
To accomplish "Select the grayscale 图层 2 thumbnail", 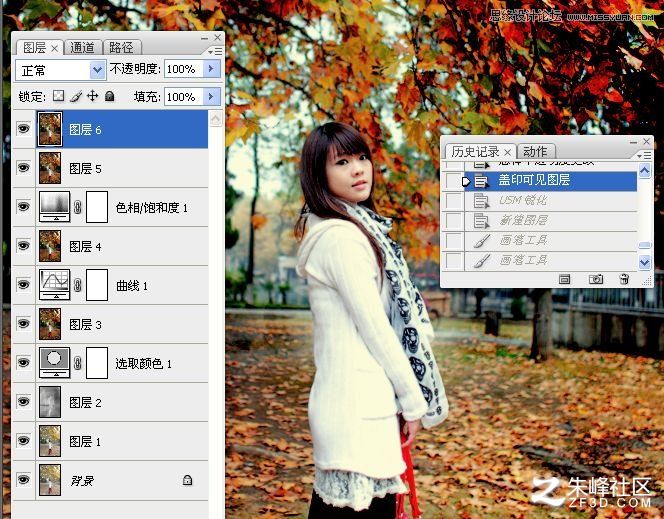I will coord(50,402).
